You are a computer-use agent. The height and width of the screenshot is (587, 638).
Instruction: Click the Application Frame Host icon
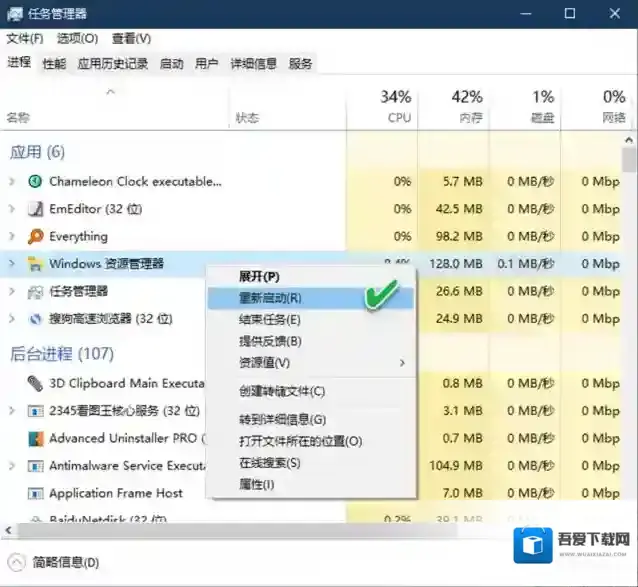click(35, 493)
